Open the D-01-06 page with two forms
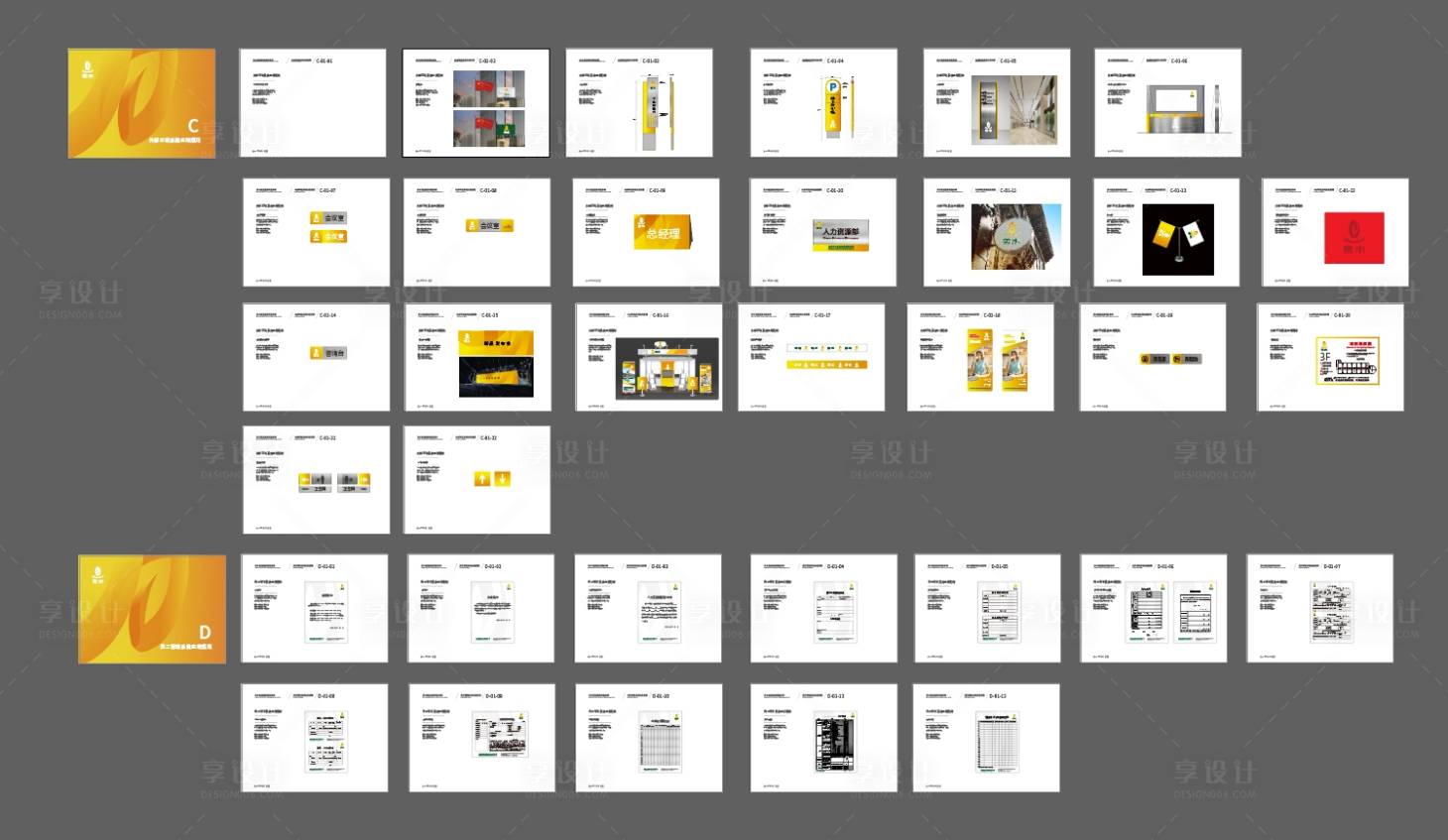1448x840 pixels. point(1153,608)
